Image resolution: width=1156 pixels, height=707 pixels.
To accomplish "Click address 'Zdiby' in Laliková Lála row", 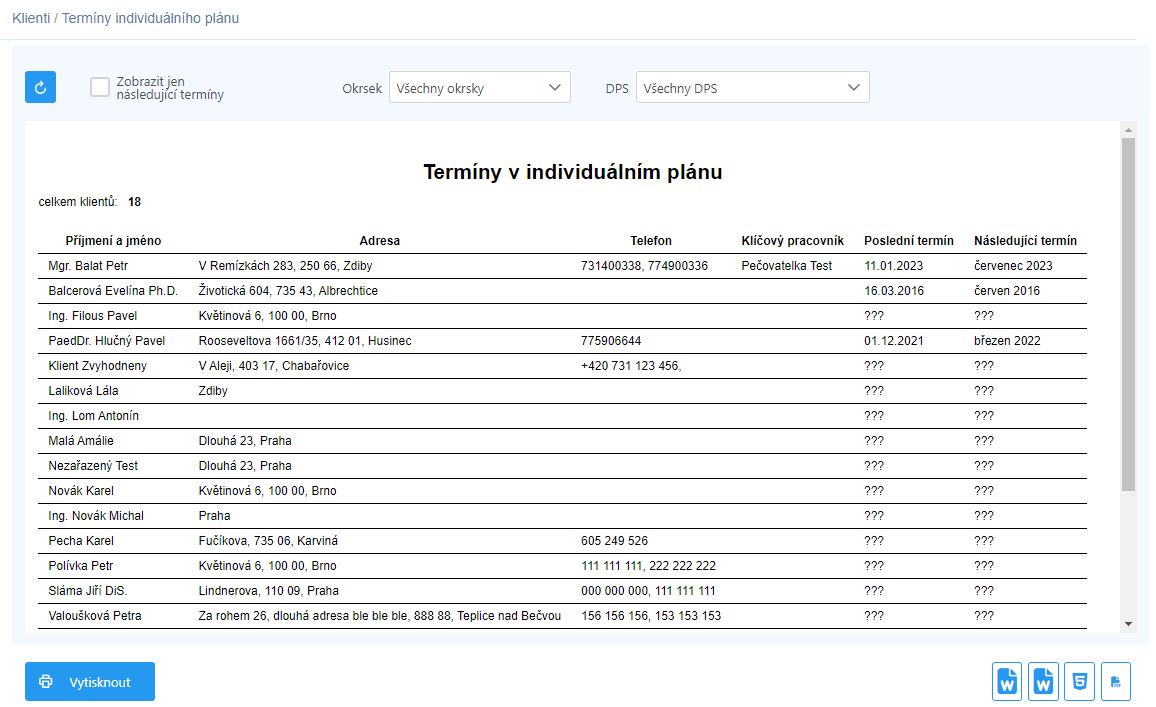I will [213, 391].
